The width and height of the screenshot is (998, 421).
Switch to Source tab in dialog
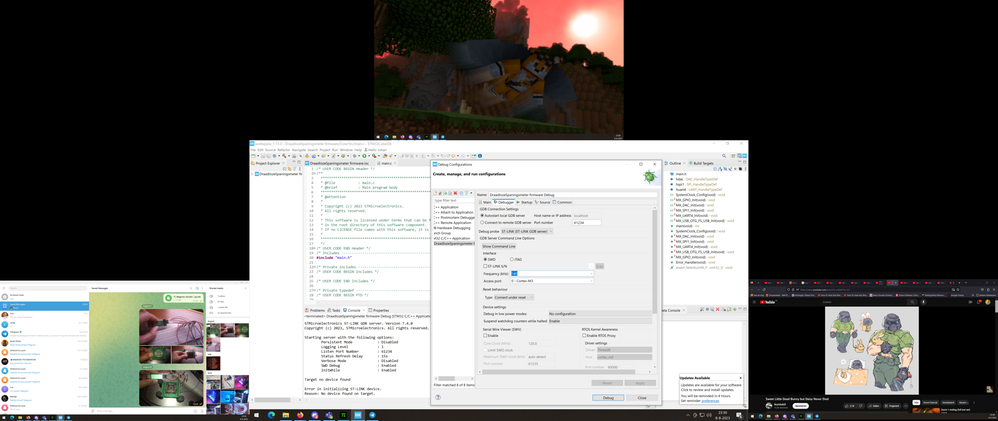click(545, 202)
